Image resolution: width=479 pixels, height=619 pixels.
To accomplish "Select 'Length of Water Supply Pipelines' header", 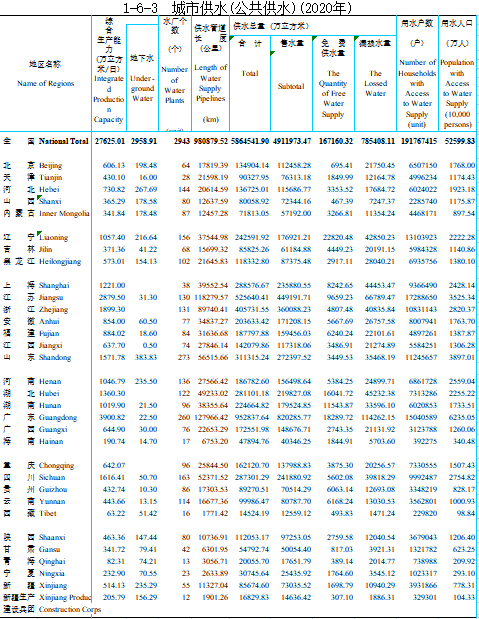I will click(210, 83).
